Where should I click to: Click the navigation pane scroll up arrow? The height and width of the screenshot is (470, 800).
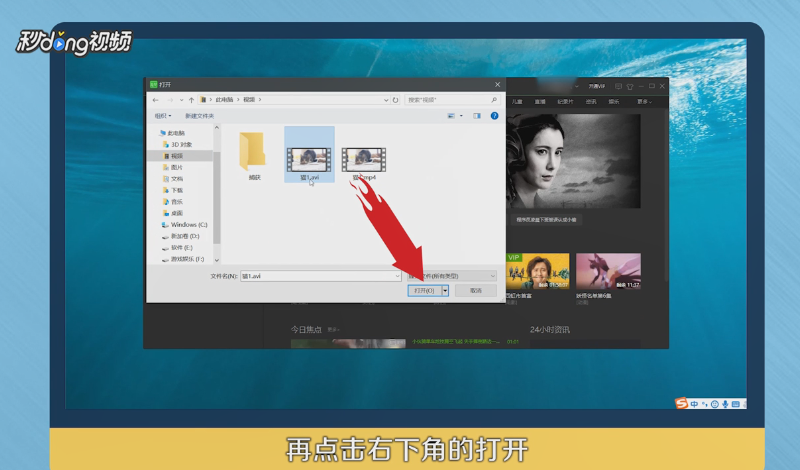coord(217,128)
